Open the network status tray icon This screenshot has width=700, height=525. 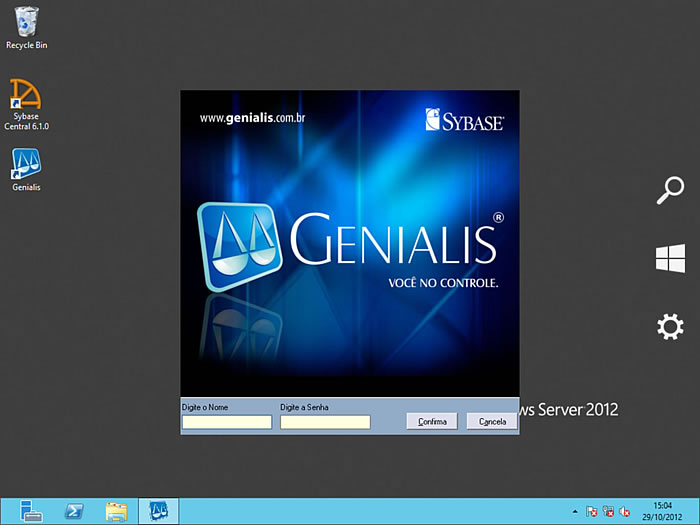608,512
